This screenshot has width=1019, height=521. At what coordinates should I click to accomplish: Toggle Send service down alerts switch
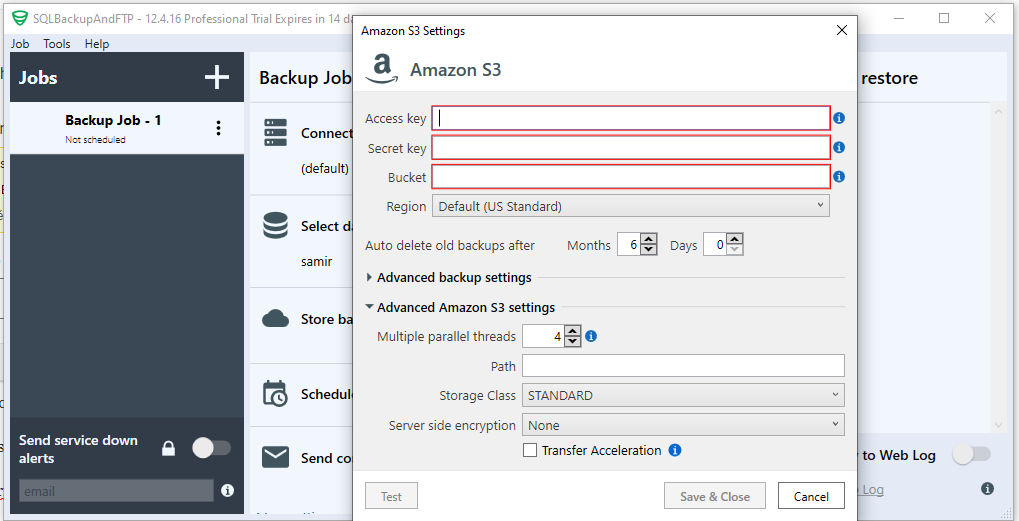click(211, 448)
